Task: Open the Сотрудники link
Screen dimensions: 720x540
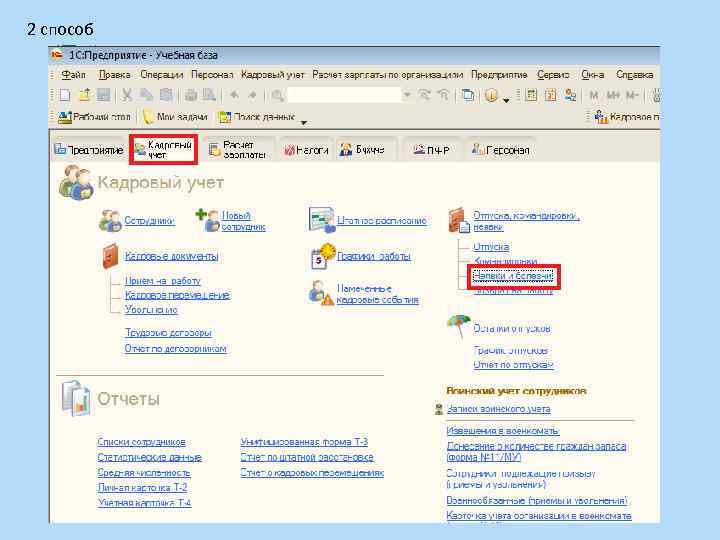Action: (x=150, y=221)
